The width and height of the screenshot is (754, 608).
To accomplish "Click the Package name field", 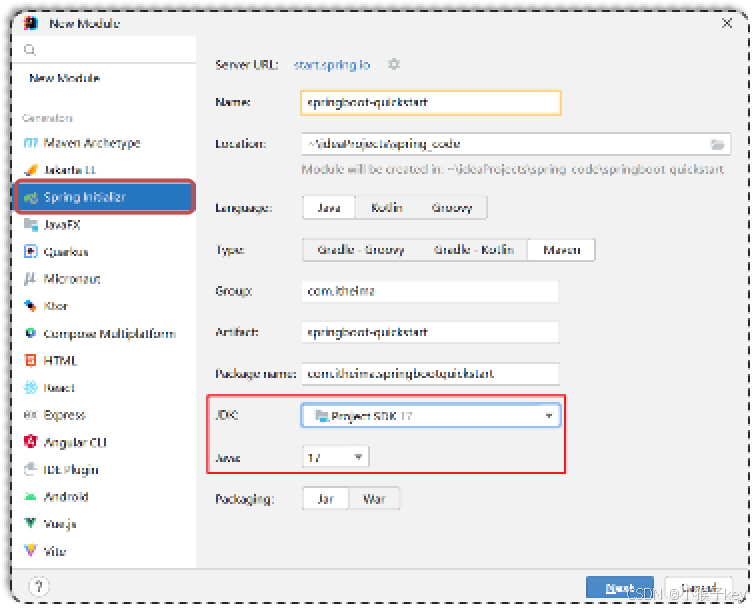I will (430, 374).
